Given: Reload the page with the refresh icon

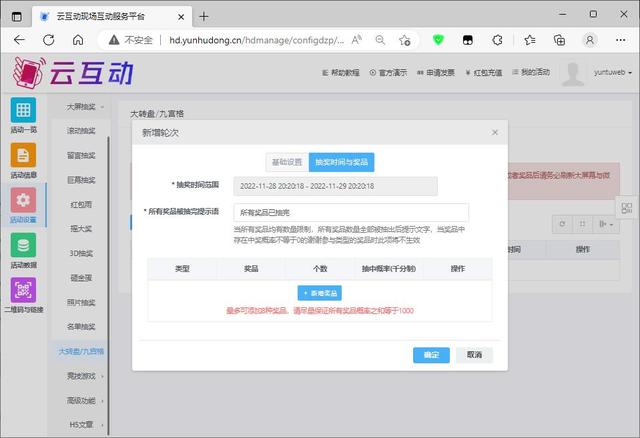Looking at the screenshot, I should (49, 40).
